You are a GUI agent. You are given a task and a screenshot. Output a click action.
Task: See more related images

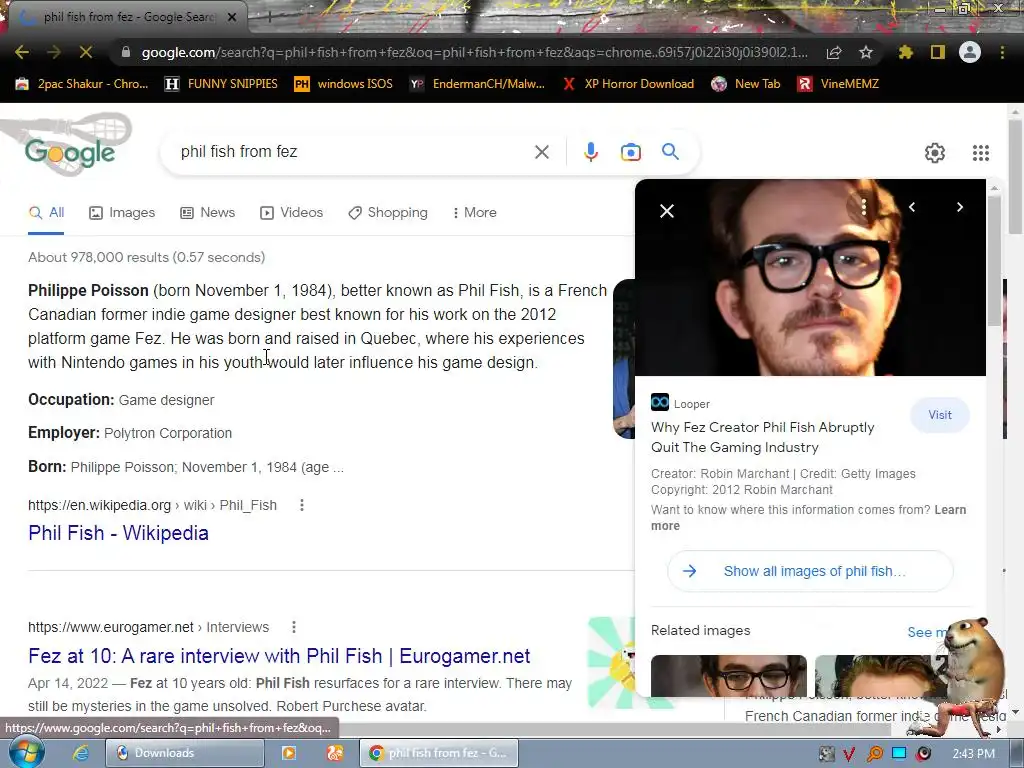926,632
